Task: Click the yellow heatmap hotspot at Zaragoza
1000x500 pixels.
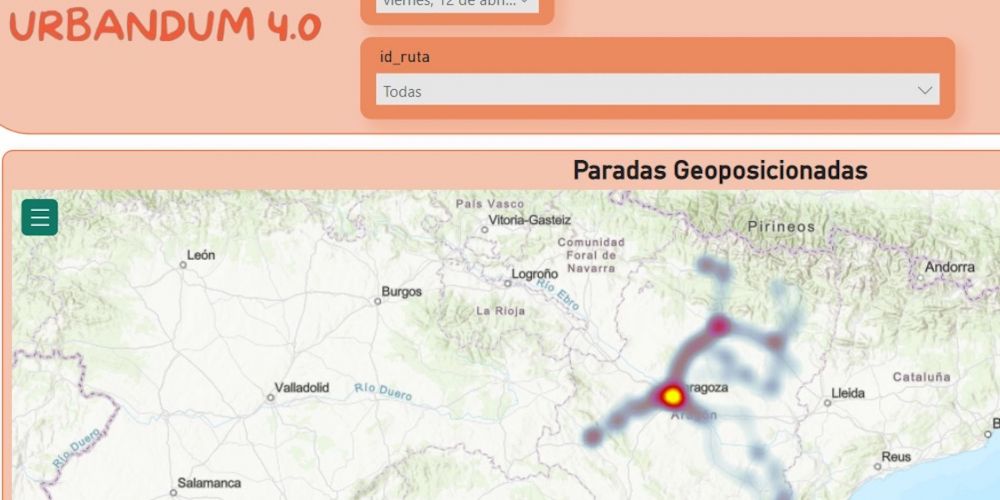Action: coord(673,396)
